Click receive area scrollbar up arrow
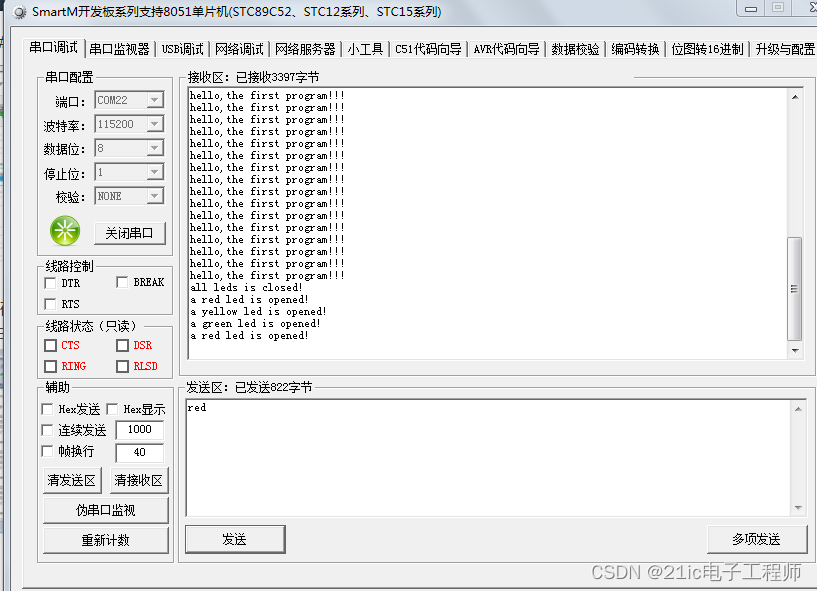Viewport: 817px width, 591px height. pos(795,97)
